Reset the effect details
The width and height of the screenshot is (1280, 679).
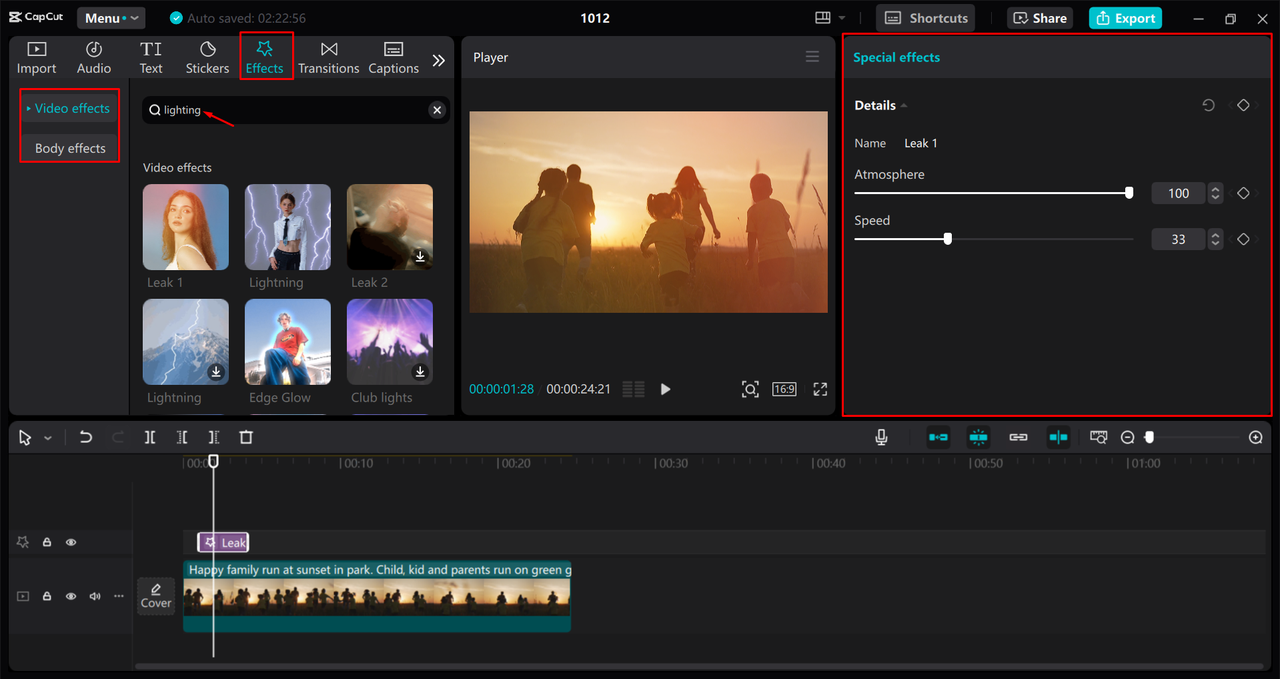coord(1208,105)
